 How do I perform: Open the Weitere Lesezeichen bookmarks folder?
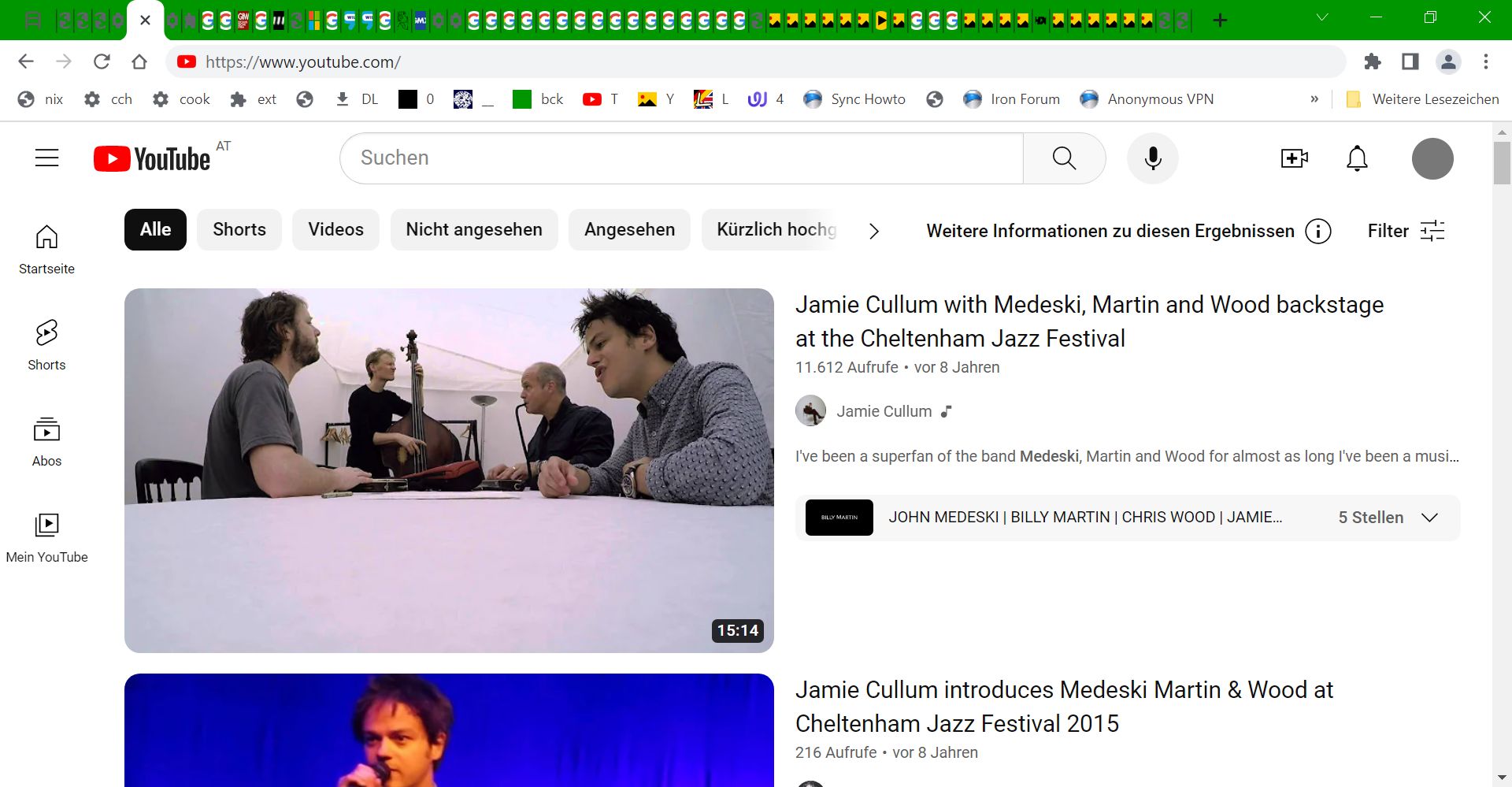click(1422, 99)
